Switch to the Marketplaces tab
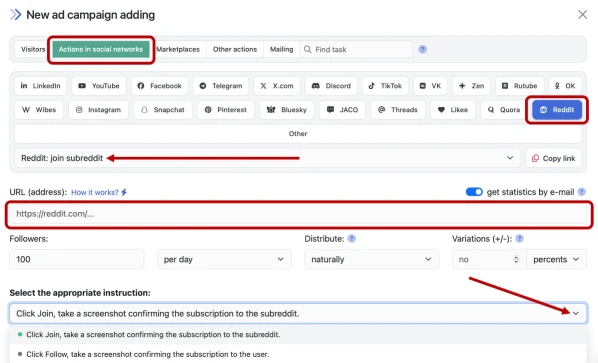This screenshot has height=363, width=598. [x=178, y=49]
